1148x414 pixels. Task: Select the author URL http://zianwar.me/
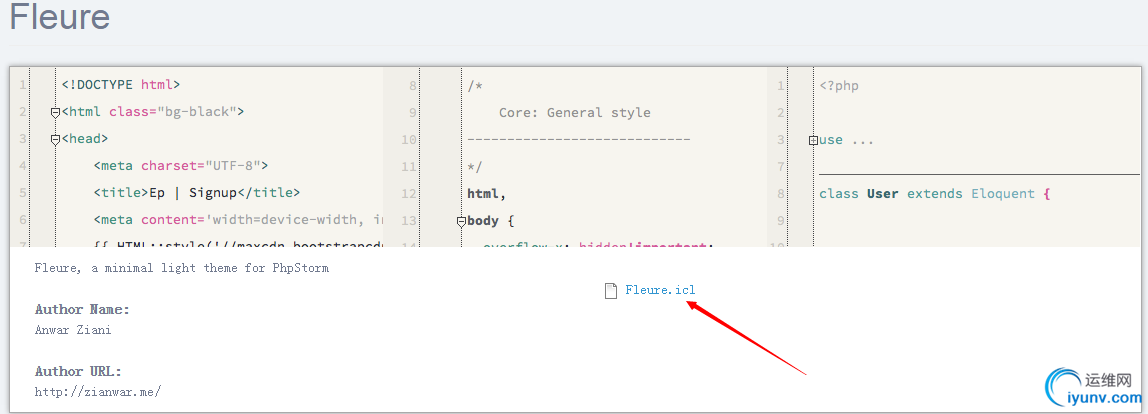click(97, 392)
